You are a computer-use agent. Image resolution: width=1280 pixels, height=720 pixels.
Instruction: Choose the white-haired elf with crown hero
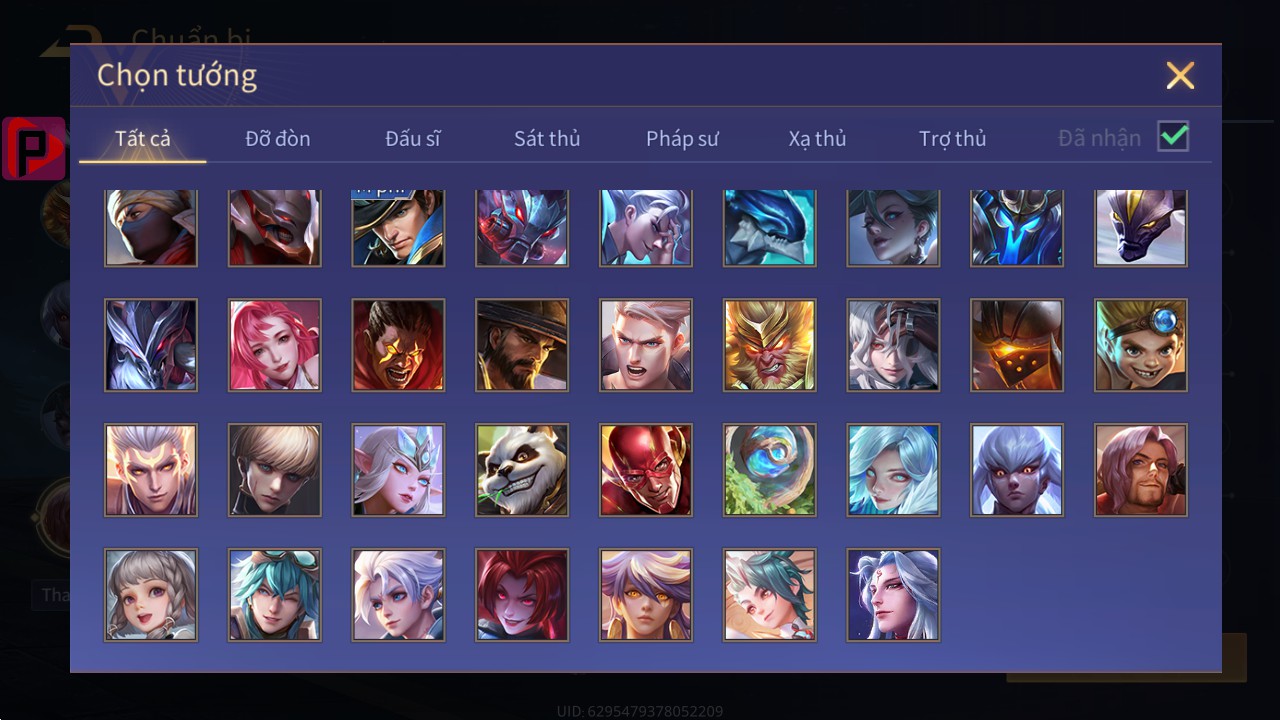398,470
